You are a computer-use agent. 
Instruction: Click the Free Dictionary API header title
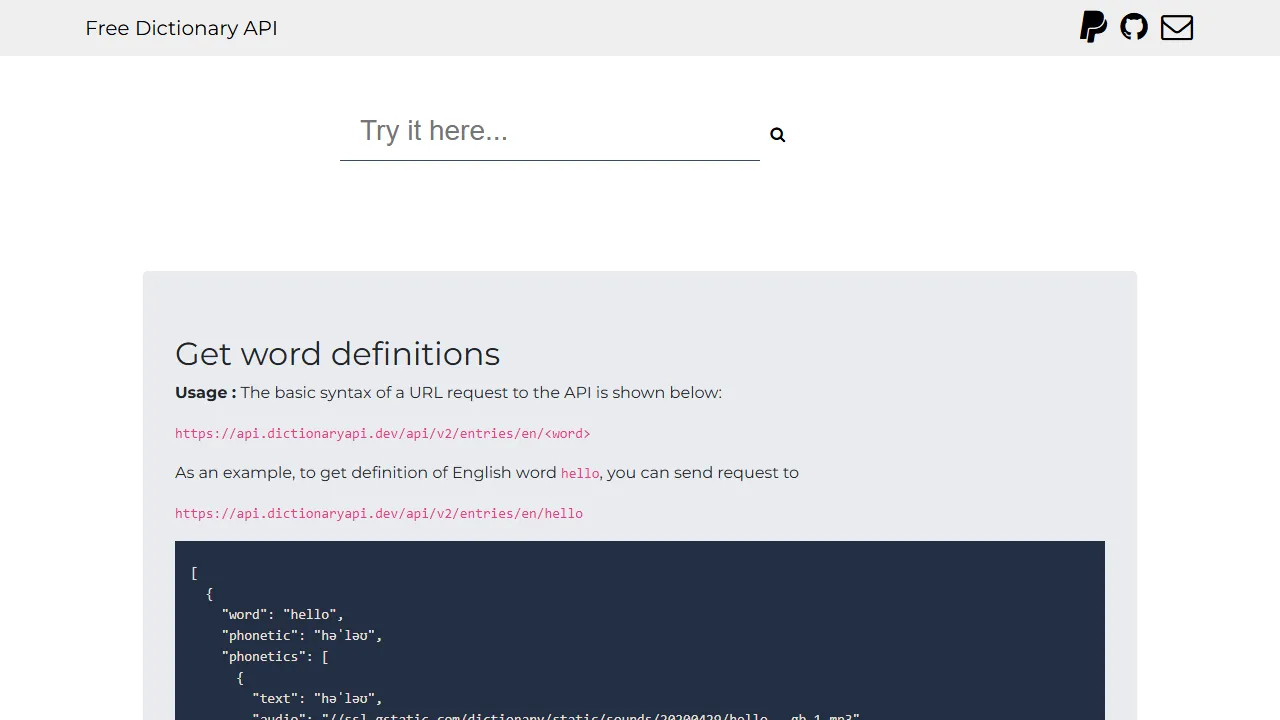[181, 28]
